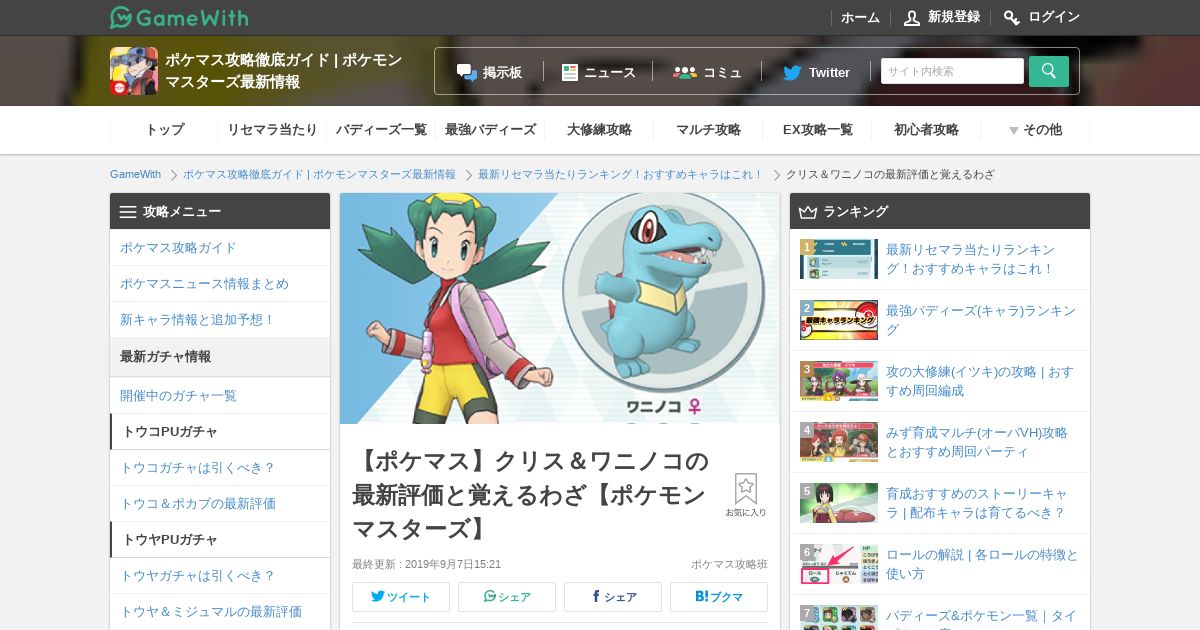This screenshot has width=1200, height=630.
Task: Click the コミュ people icon
Action: 685,72
